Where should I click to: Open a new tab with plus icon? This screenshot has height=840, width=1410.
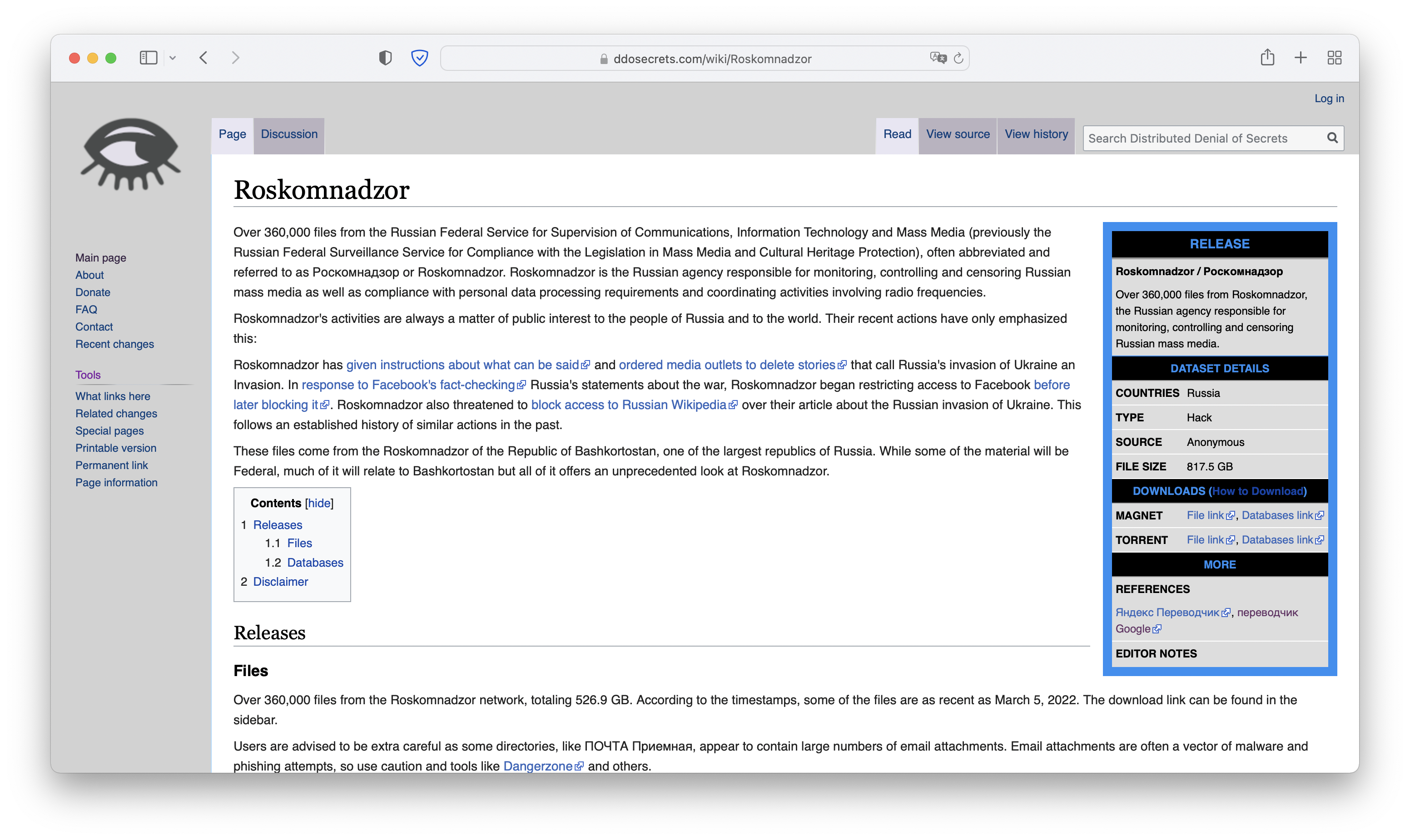1301,58
